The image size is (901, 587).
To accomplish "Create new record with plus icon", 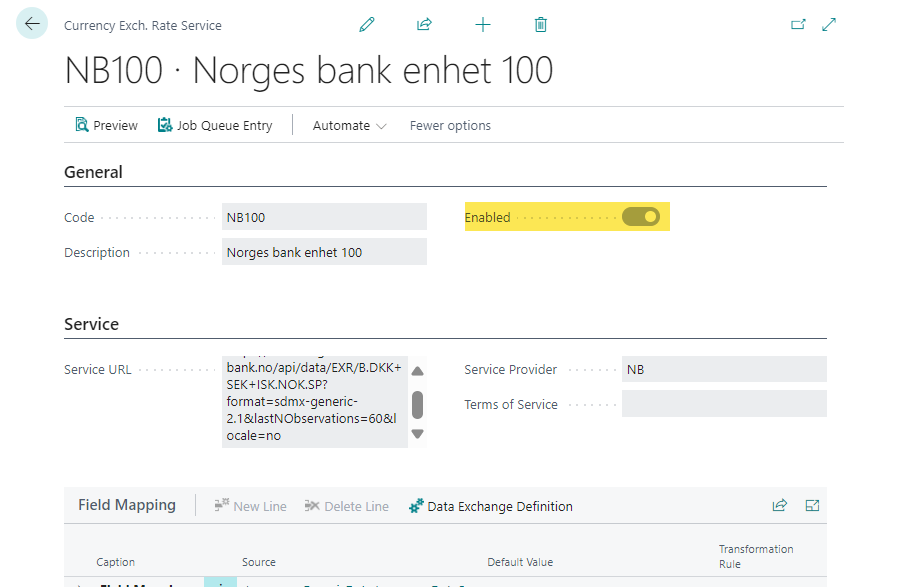I will coord(483,25).
